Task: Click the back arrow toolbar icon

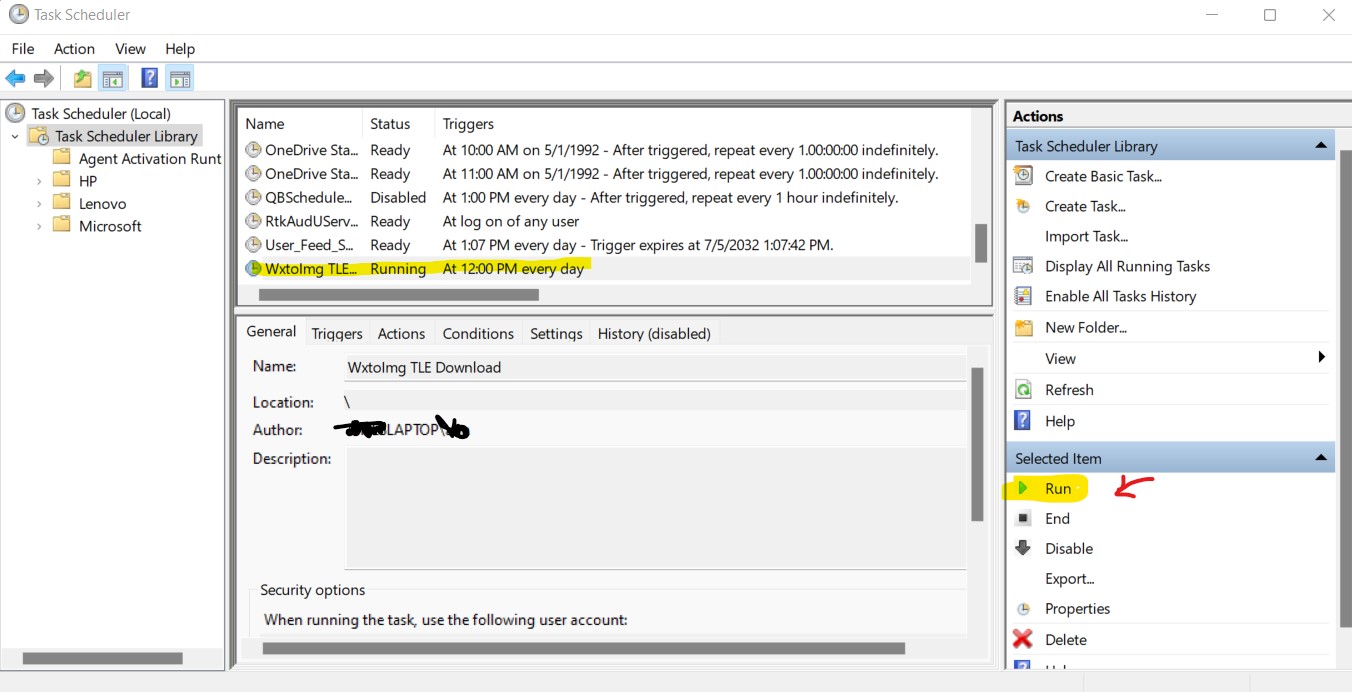Action: point(15,78)
